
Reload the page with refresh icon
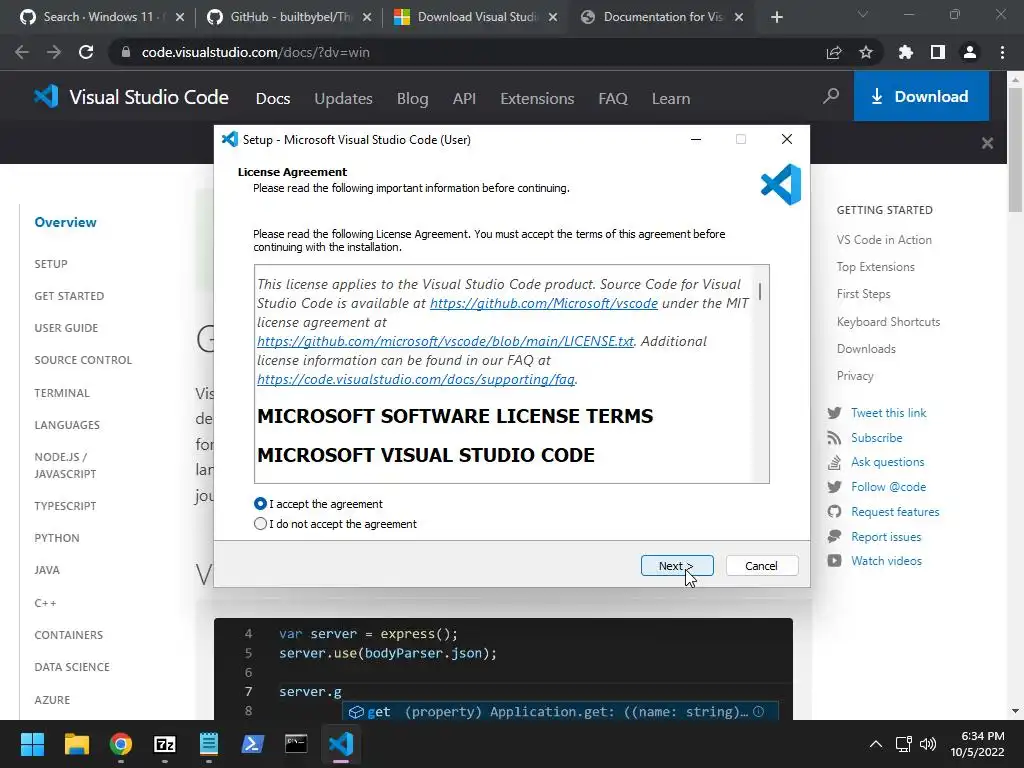pos(86,52)
